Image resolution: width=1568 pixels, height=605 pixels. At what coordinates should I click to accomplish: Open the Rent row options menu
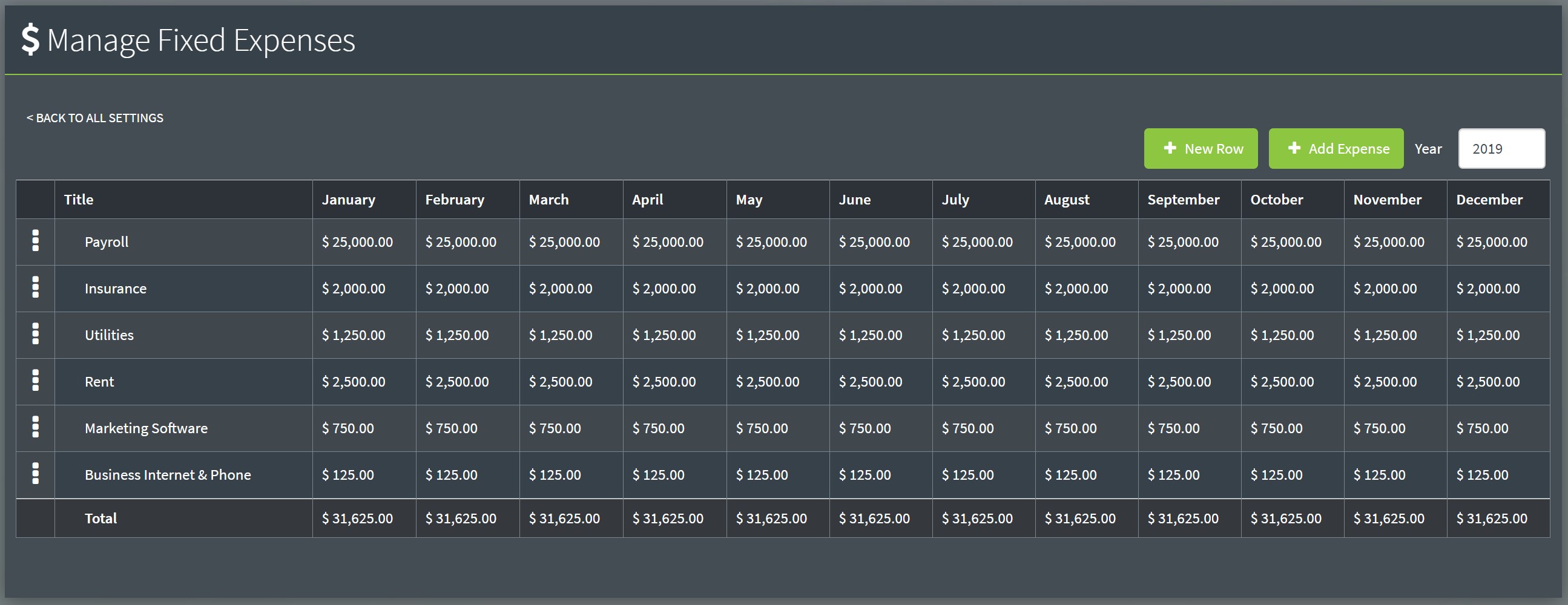coord(35,381)
